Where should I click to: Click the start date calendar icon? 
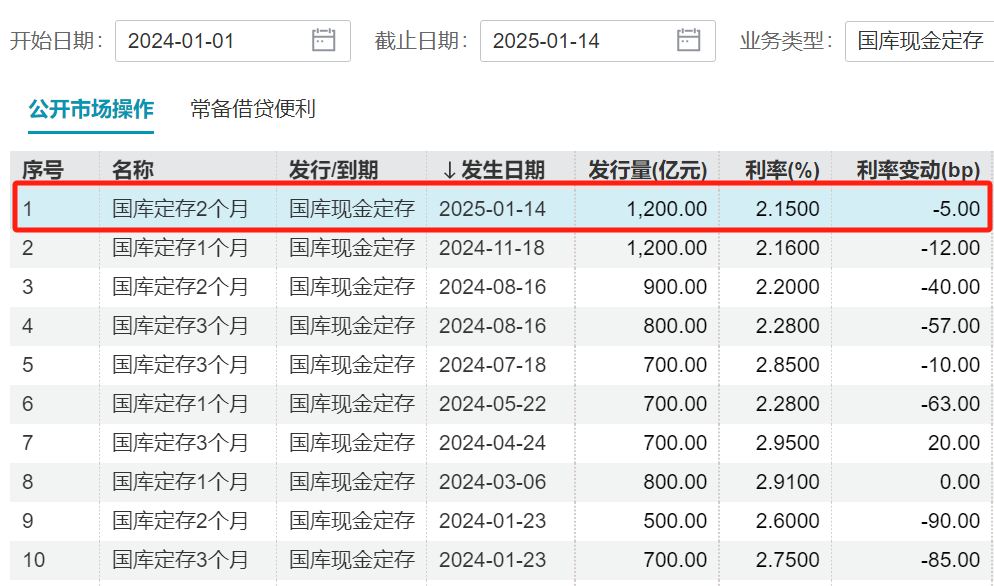click(323, 40)
